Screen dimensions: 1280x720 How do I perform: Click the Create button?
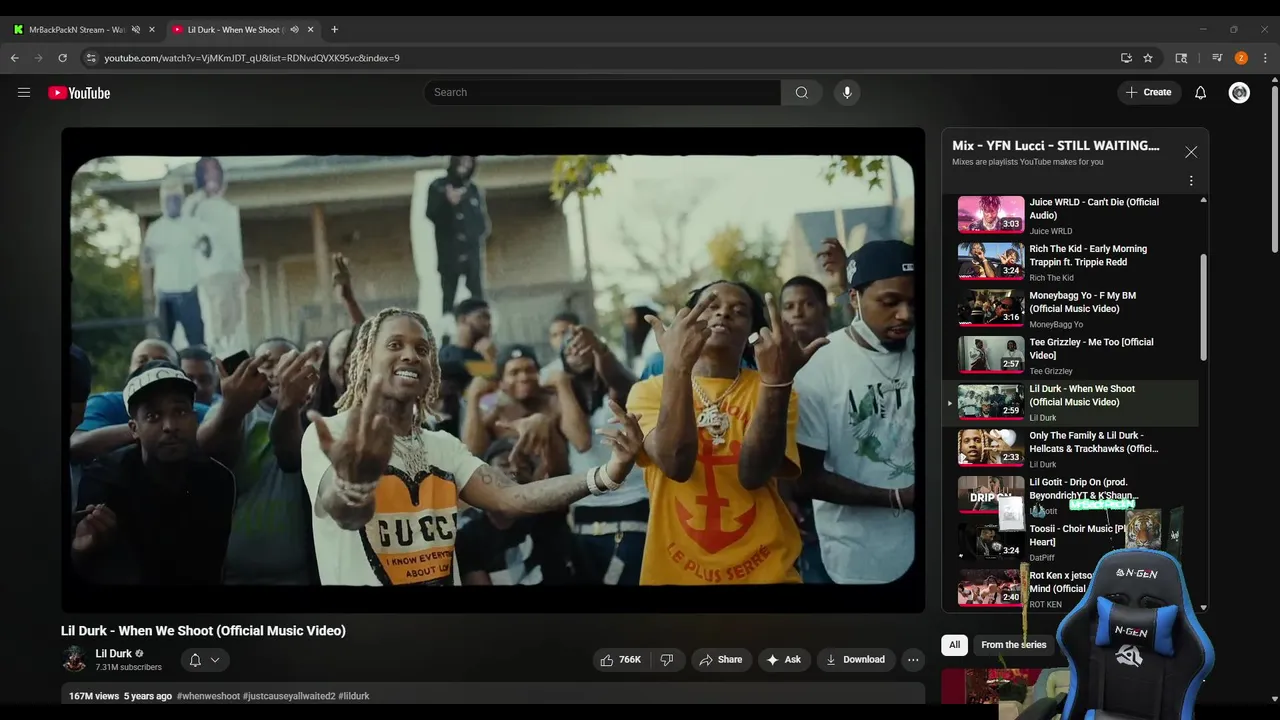(x=1148, y=93)
